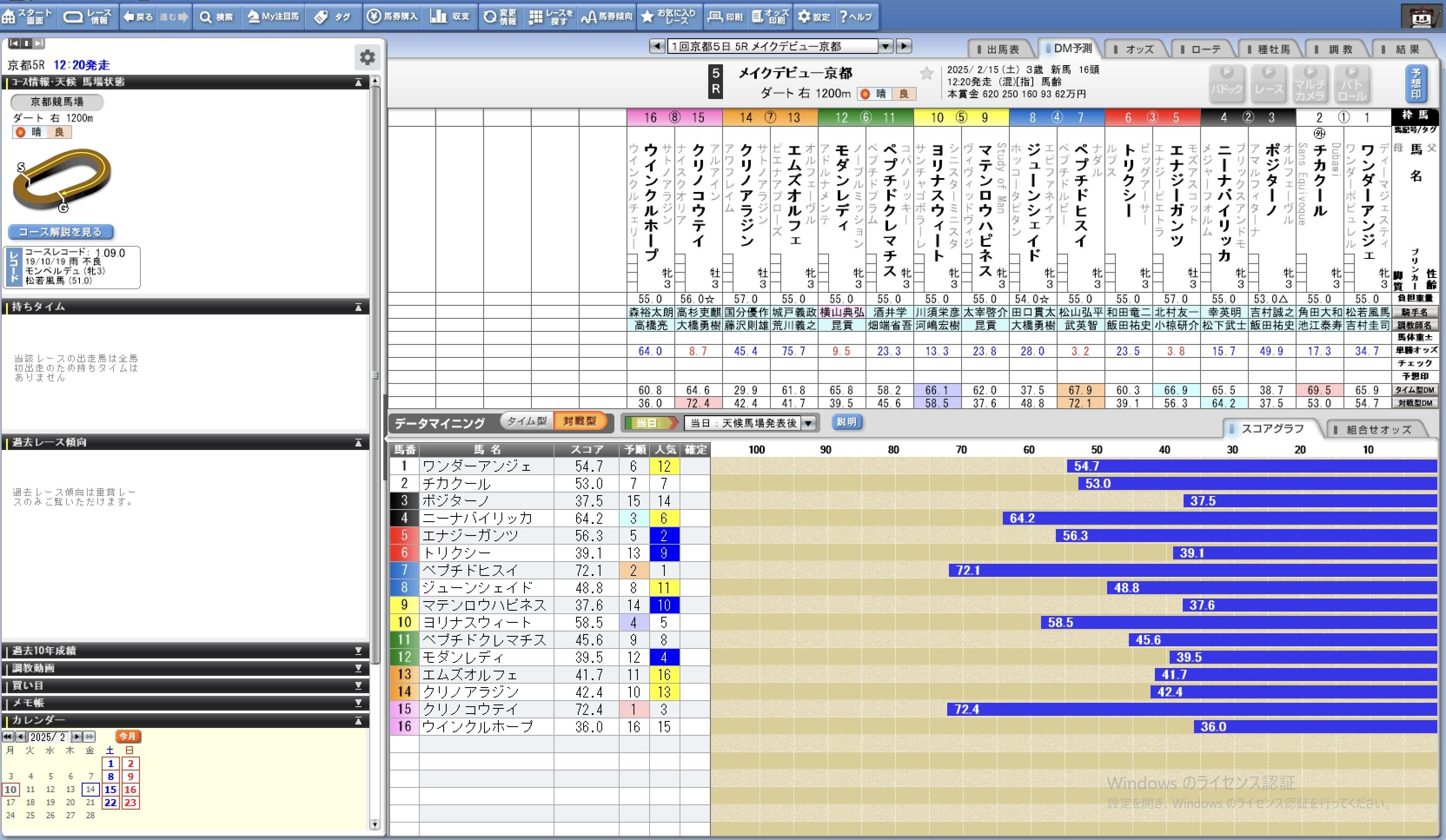Select the スコアグラフ tab
The width and height of the screenshot is (1446, 840).
[1272, 429]
